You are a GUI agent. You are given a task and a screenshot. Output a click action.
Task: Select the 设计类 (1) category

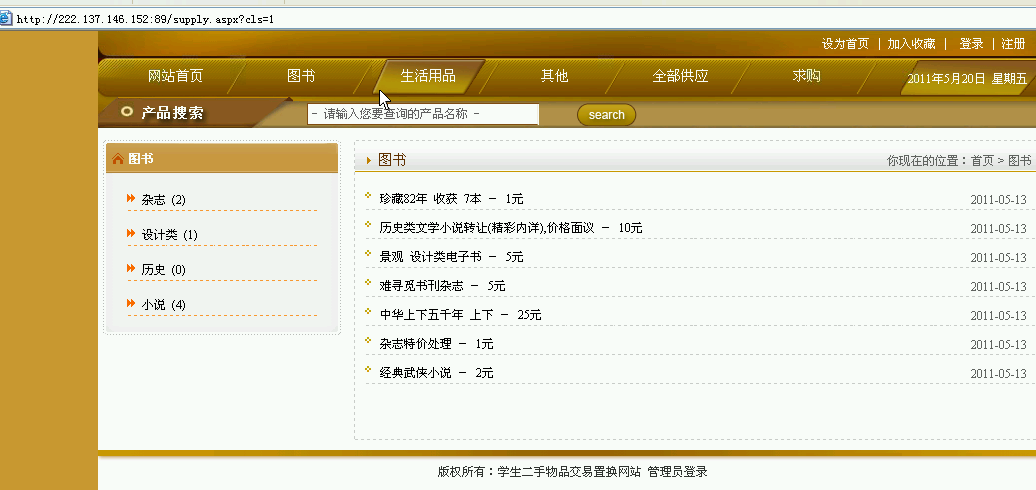[169, 234]
